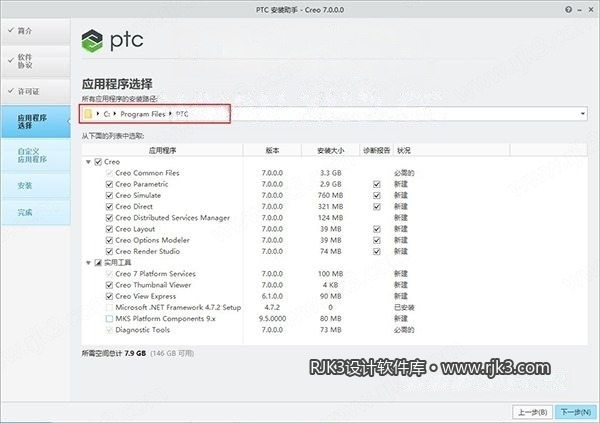This screenshot has width=600, height=423.
Task: Sort by the 版本 column header
Action: pyautogui.click(x=272, y=150)
